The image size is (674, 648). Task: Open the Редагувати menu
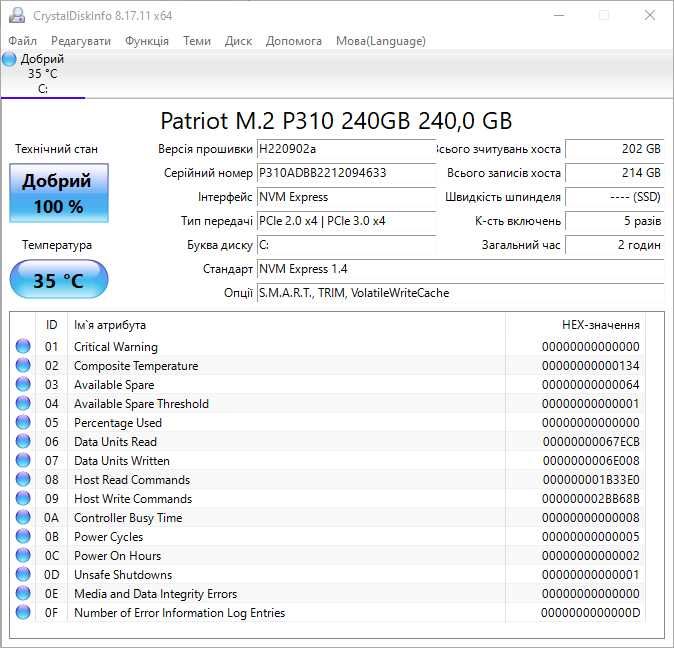[x=81, y=41]
